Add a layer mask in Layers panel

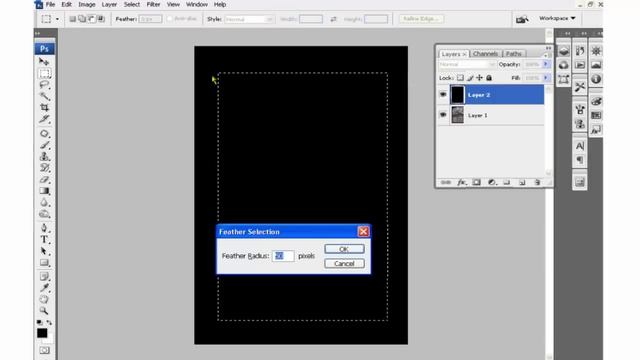click(476, 182)
